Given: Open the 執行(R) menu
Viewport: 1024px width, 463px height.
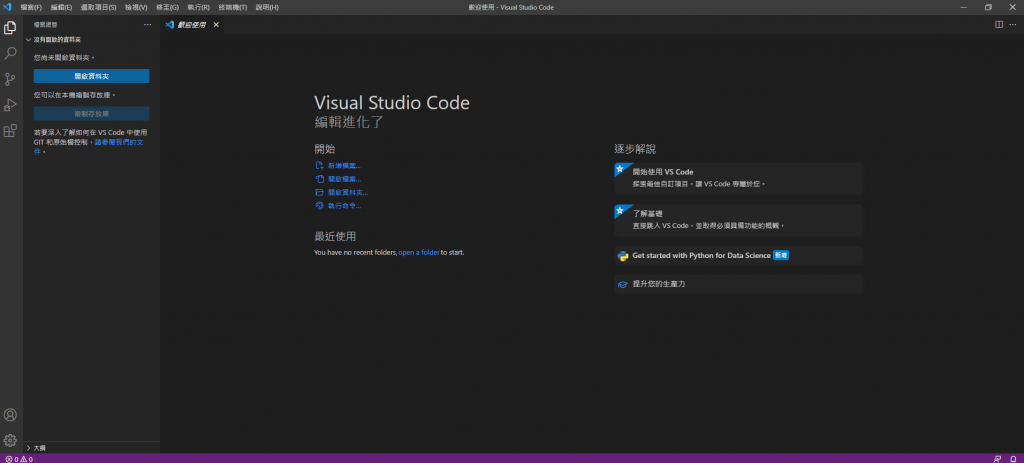Looking at the screenshot, I should pos(199,7).
